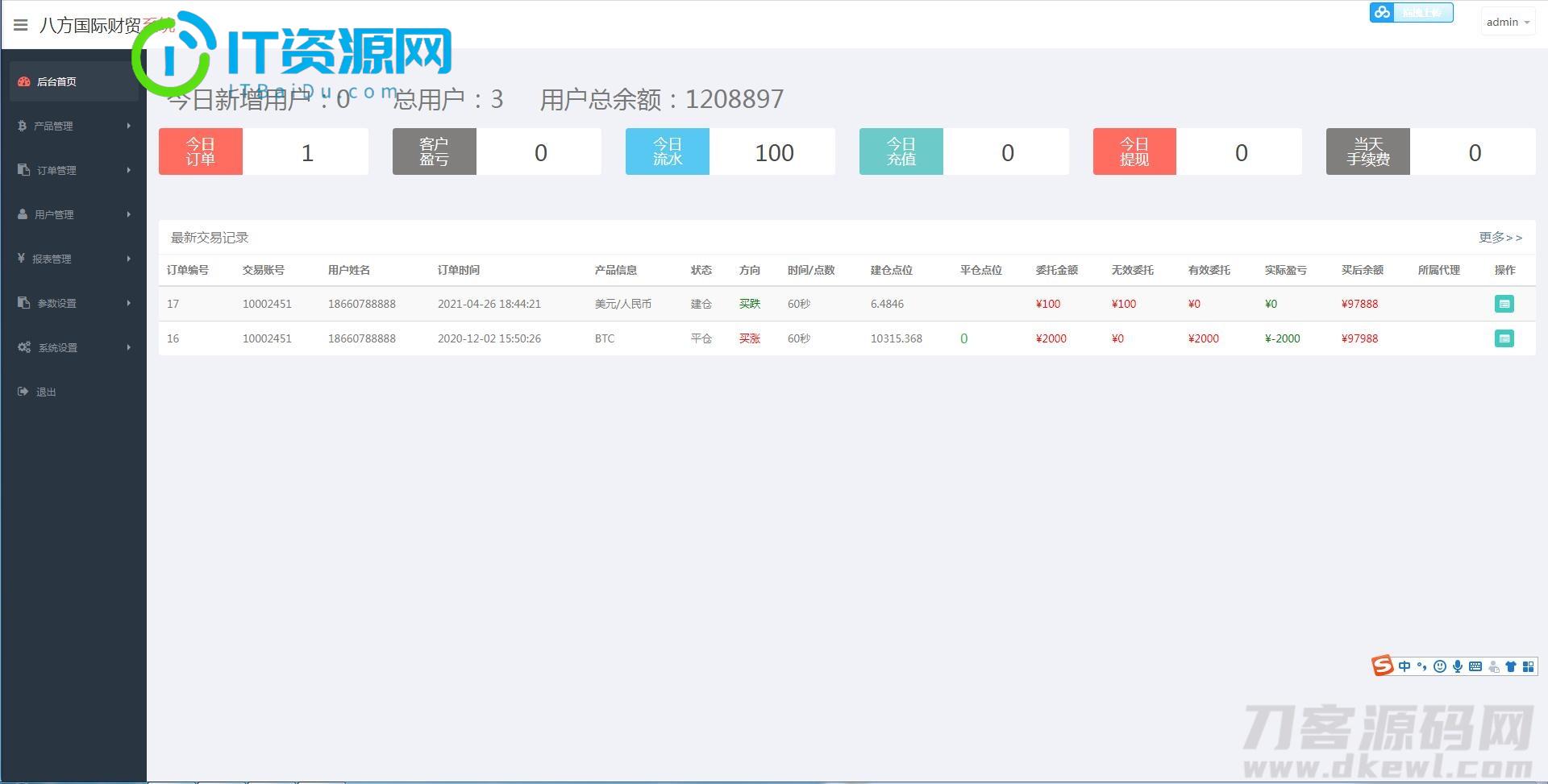
Task: Expand the 系统设置 submenu arrow
Action: [128, 347]
